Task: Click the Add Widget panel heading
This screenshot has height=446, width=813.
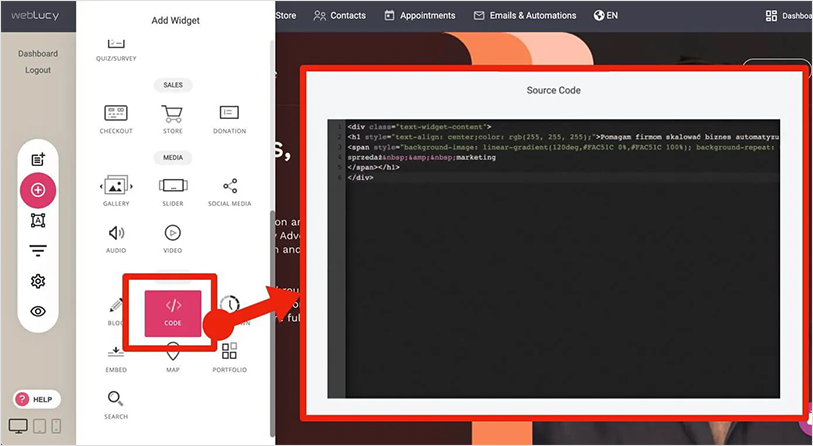Action: [x=175, y=20]
